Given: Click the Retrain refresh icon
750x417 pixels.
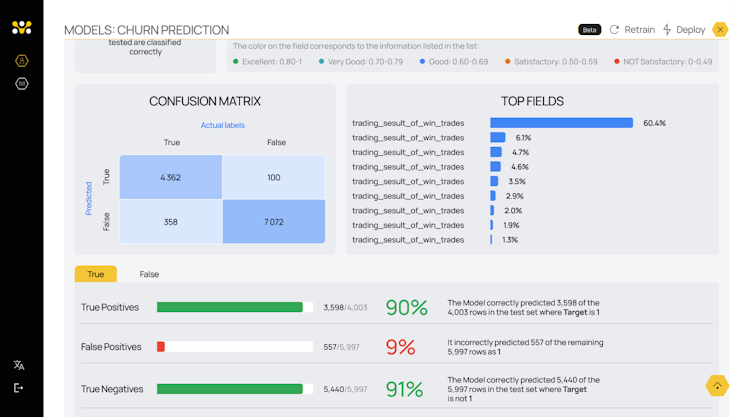Looking at the screenshot, I should click(x=614, y=30).
